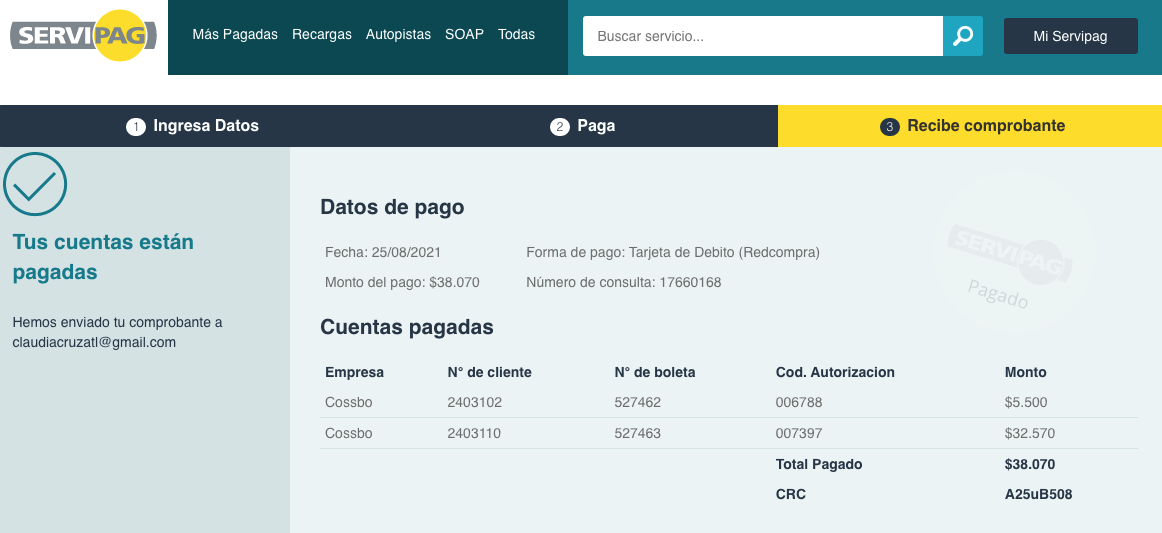
Task: Click the Empresa column header
Action: (x=354, y=372)
